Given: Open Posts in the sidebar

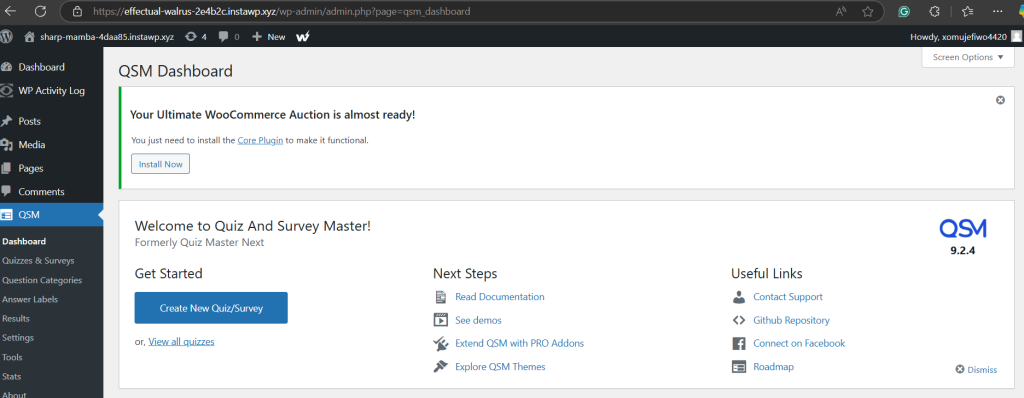Looking at the screenshot, I should (x=29, y=121).
